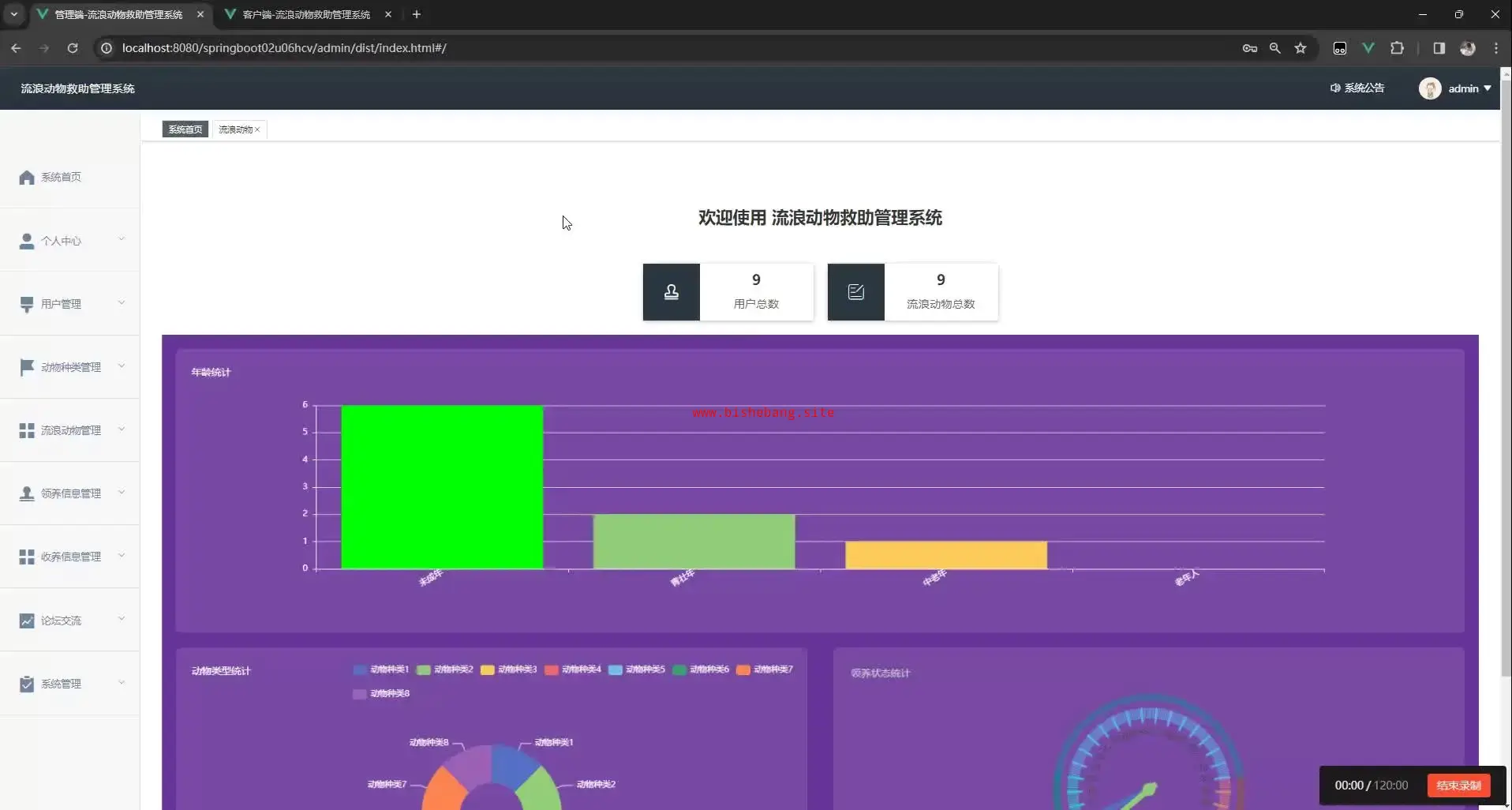1512x810 pixels.
Task: Open 系统公告 announcements link
Action: (1357, 88)
